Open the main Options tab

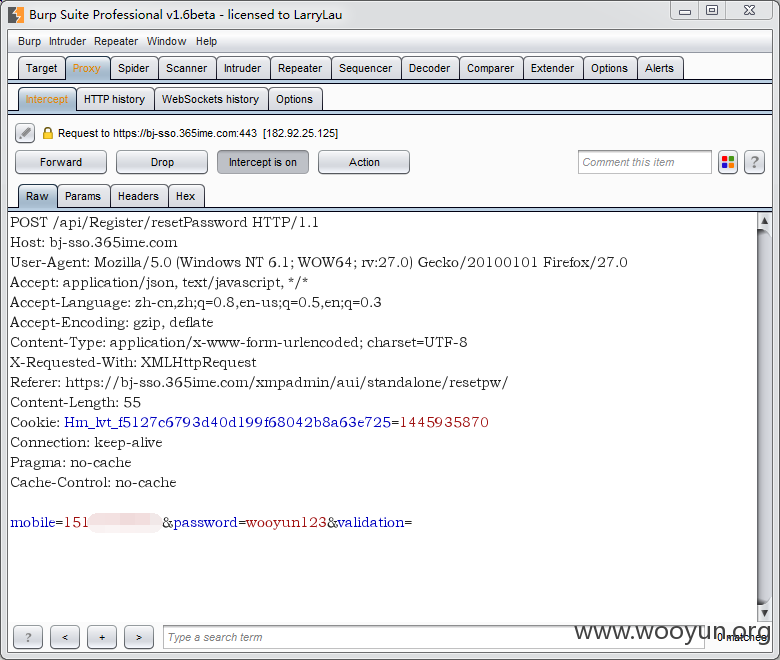click(609, 68)
